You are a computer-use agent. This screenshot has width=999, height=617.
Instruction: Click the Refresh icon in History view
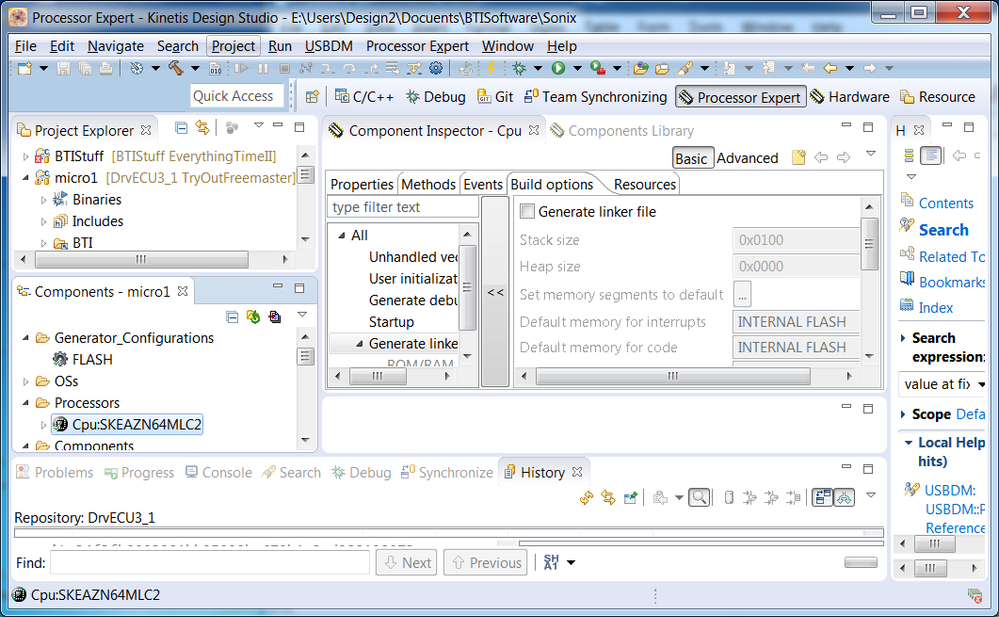click(x=586, y=497)
